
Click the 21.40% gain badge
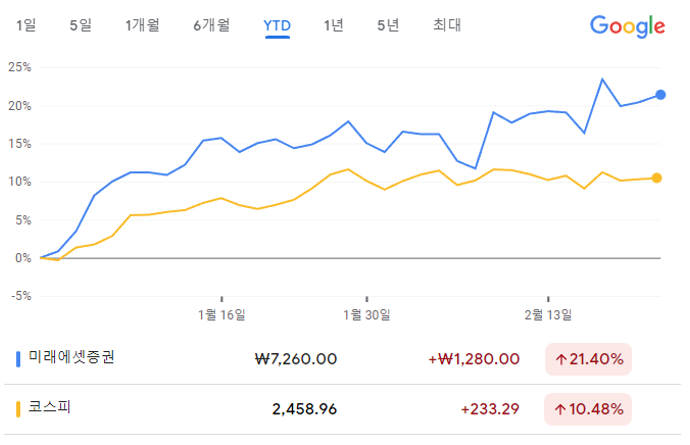588,358
